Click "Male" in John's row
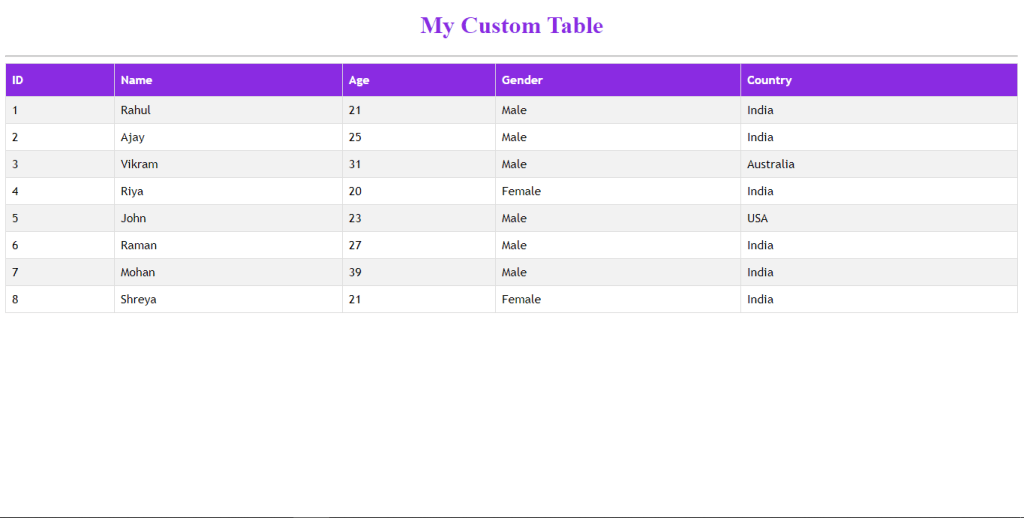 618,218
